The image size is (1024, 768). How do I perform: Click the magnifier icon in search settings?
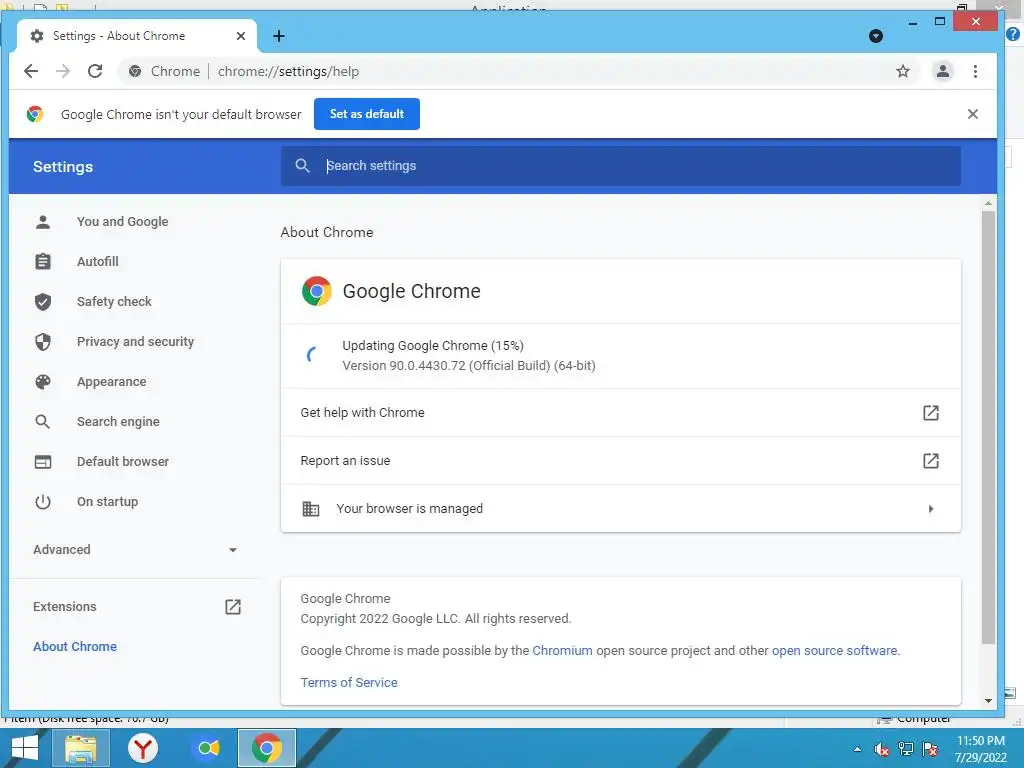pyautogui.click(x=302, y=166)
